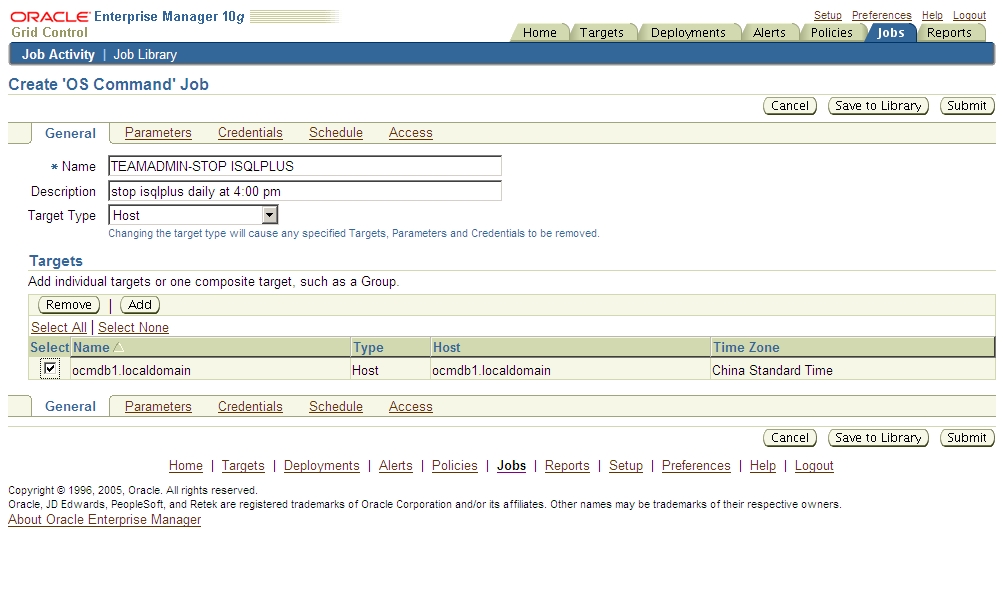1003x602 pixels.
Task: Click the Logout link in the footer
Action: coord(814,466)
